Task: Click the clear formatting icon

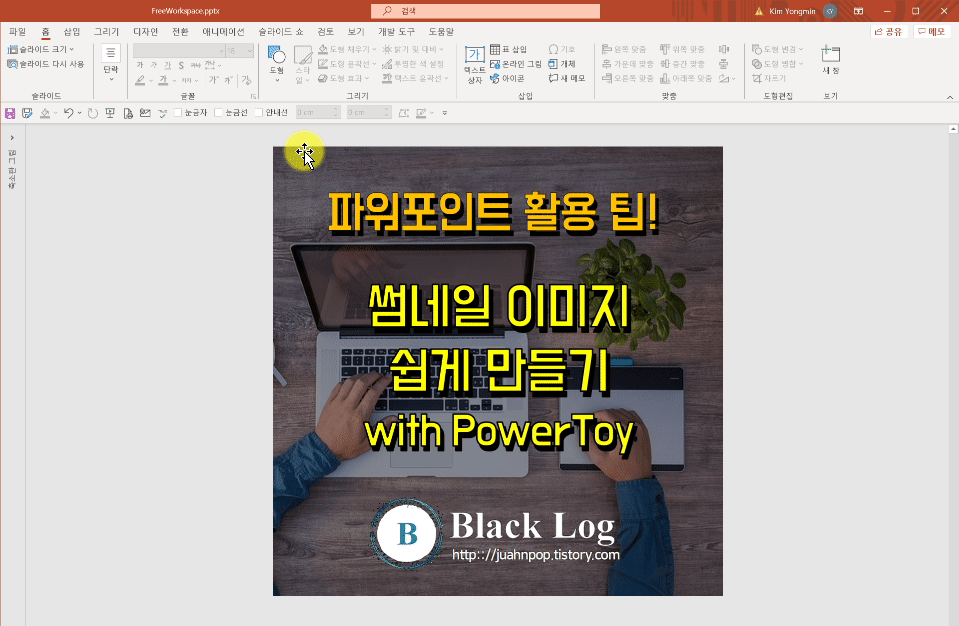Action: (246, 80)
